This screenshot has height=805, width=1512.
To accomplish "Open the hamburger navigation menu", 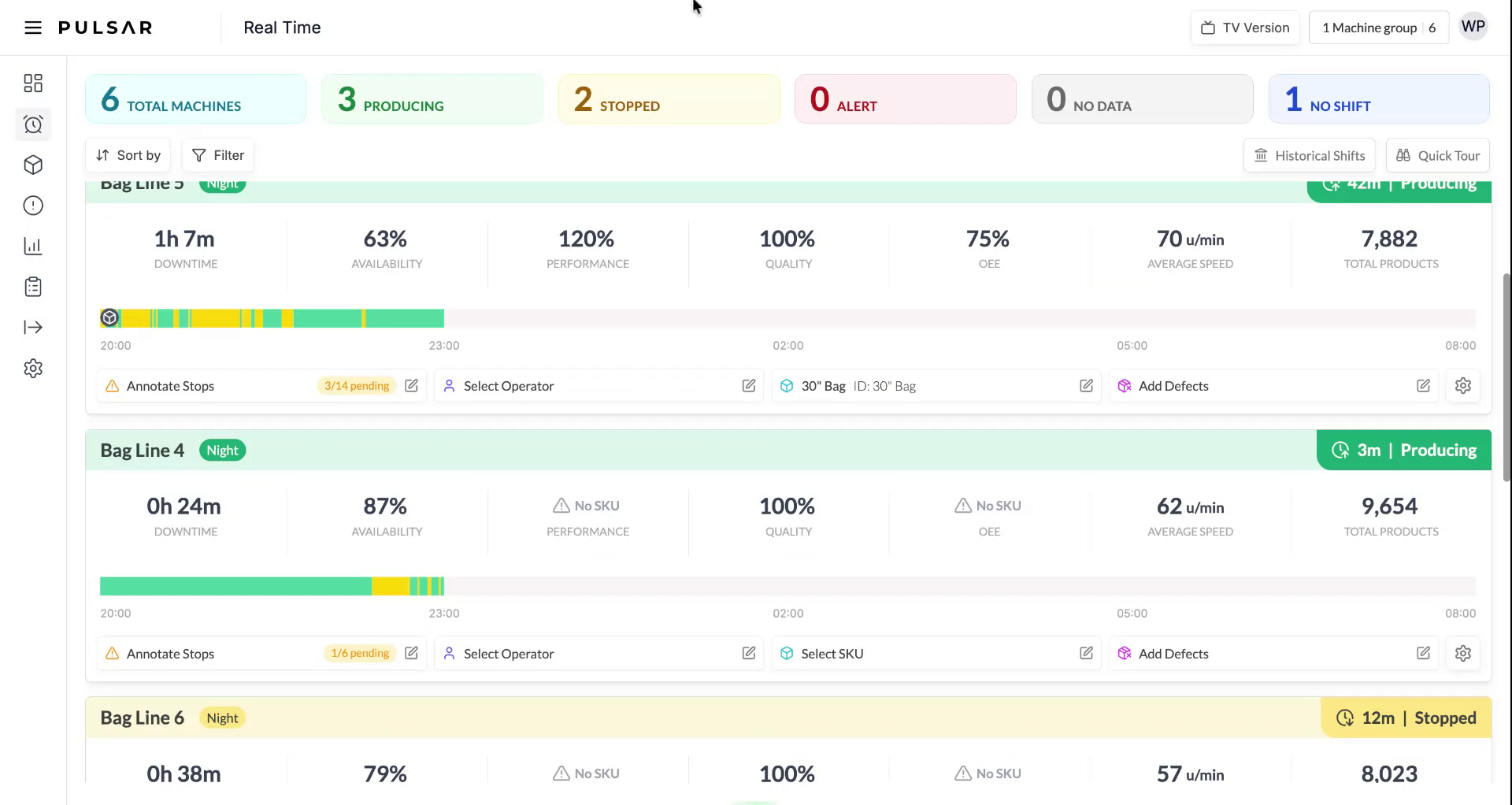I will click(32, 28).
